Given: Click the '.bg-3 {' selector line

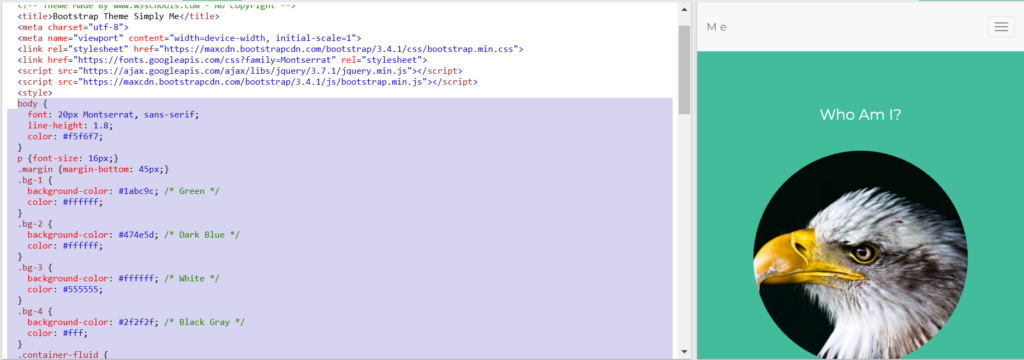Looking at the screenshot, I should (35, 268).
